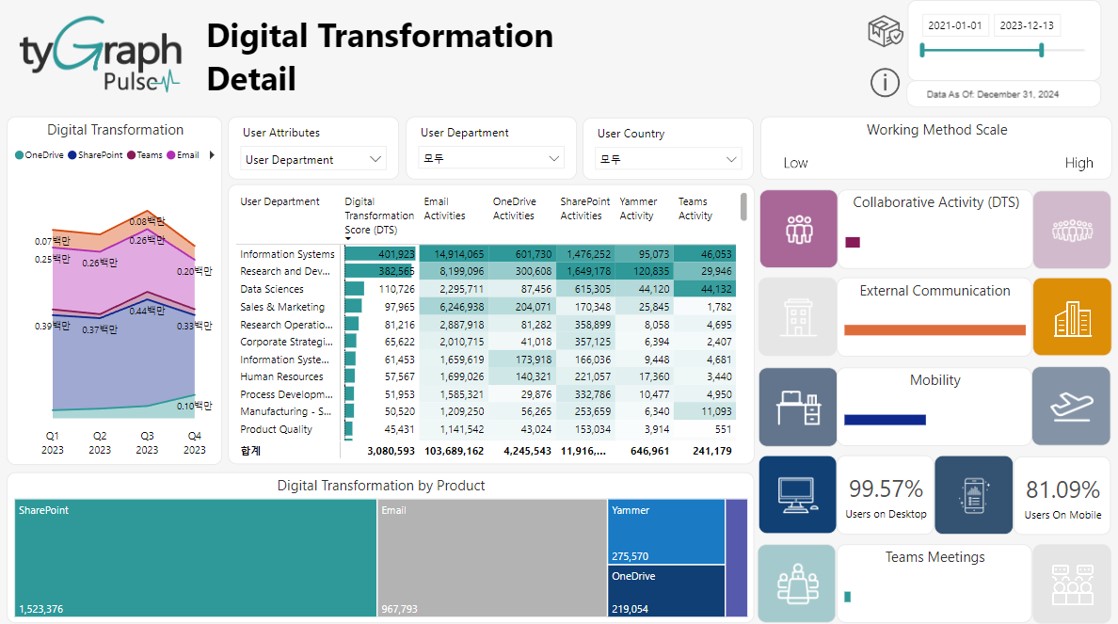Image resolution: width=1118 pixels, height=624 pixels.
Task: Sort by Yammer Activity column header
Action: [x=638, y=208]
